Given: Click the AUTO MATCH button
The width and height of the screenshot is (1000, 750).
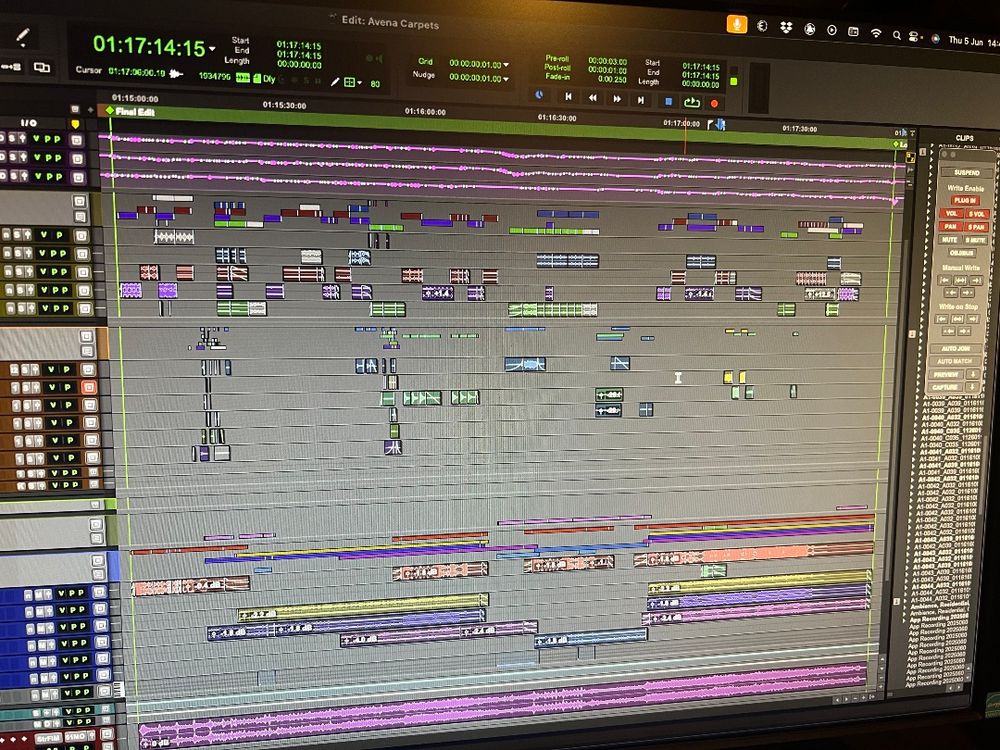Looking at the screenshot, I should point(954,361).
